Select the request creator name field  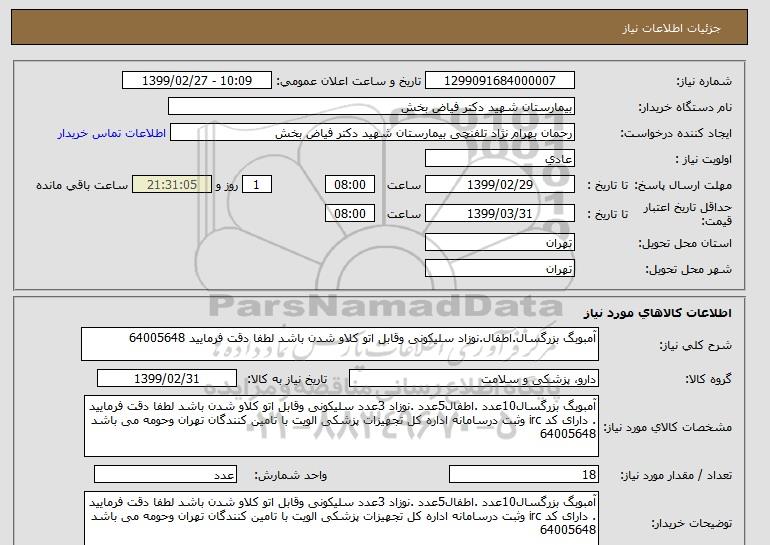372,133
